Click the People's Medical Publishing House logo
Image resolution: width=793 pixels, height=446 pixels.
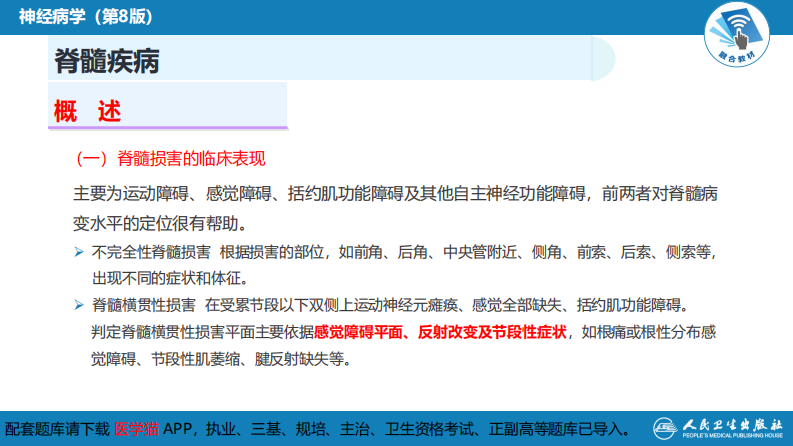tap(718, 428)
